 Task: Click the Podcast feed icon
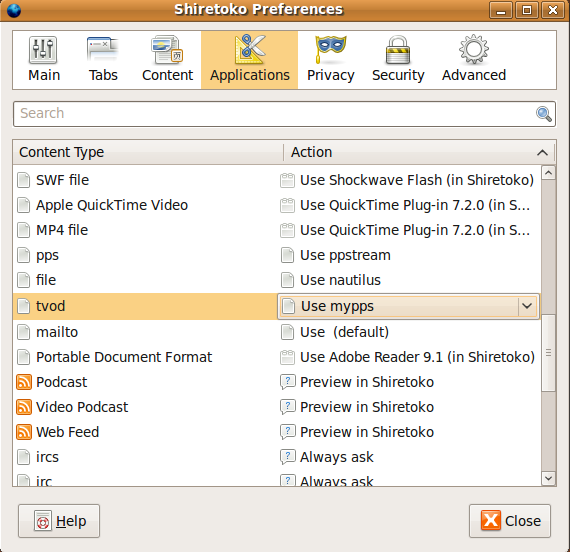tap(24, 382)
